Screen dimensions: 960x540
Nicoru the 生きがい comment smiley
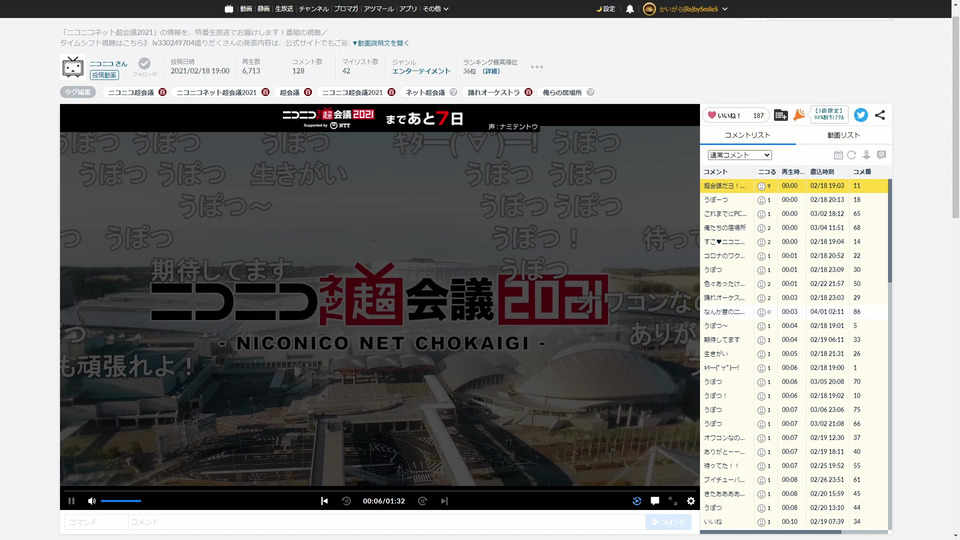pos(761,354)
